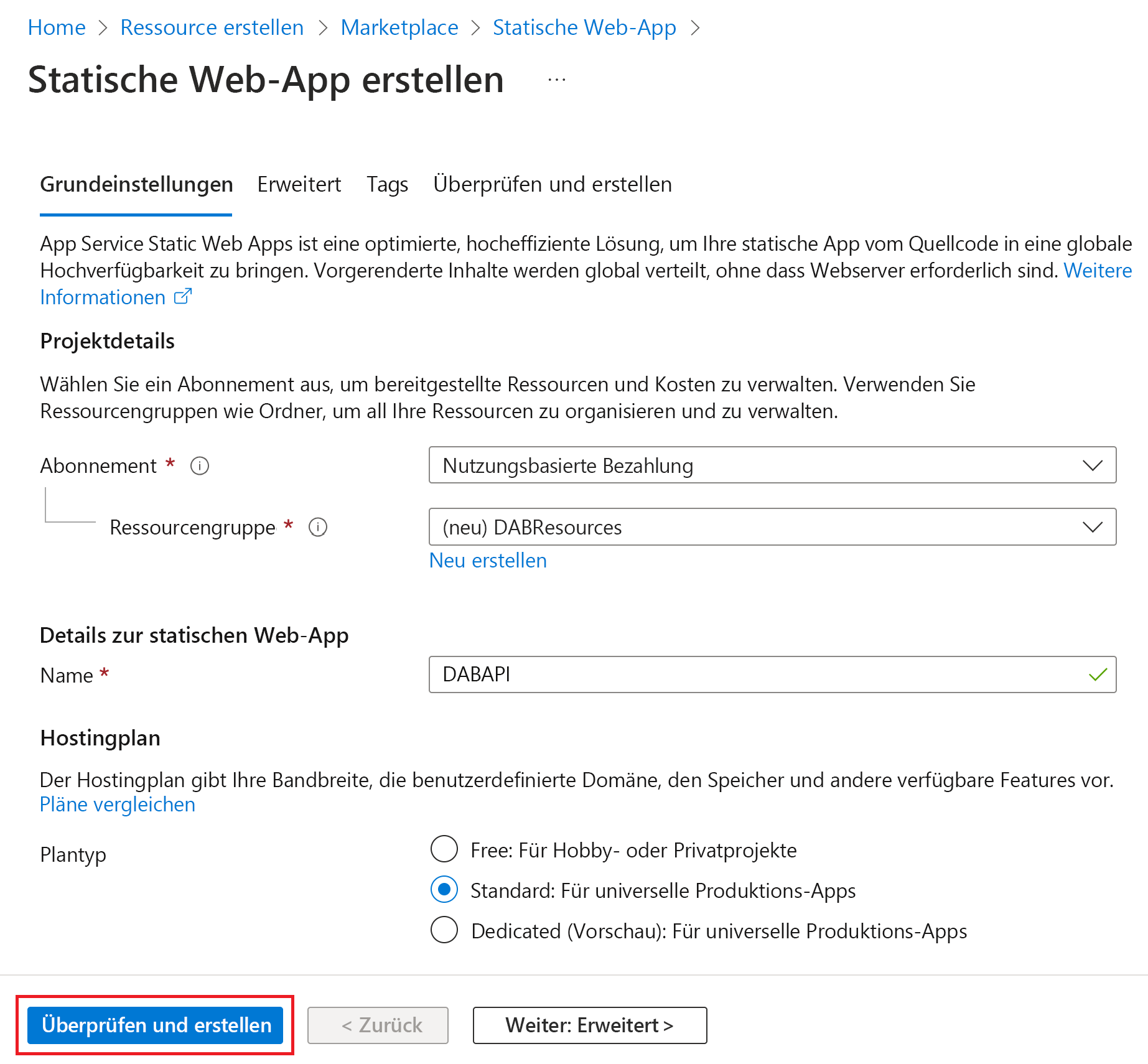This screenshot has height=1064, width=1148.
Task: Click the ellipsis more options icon
Action: pyautogui.click(x=557, y=80)
